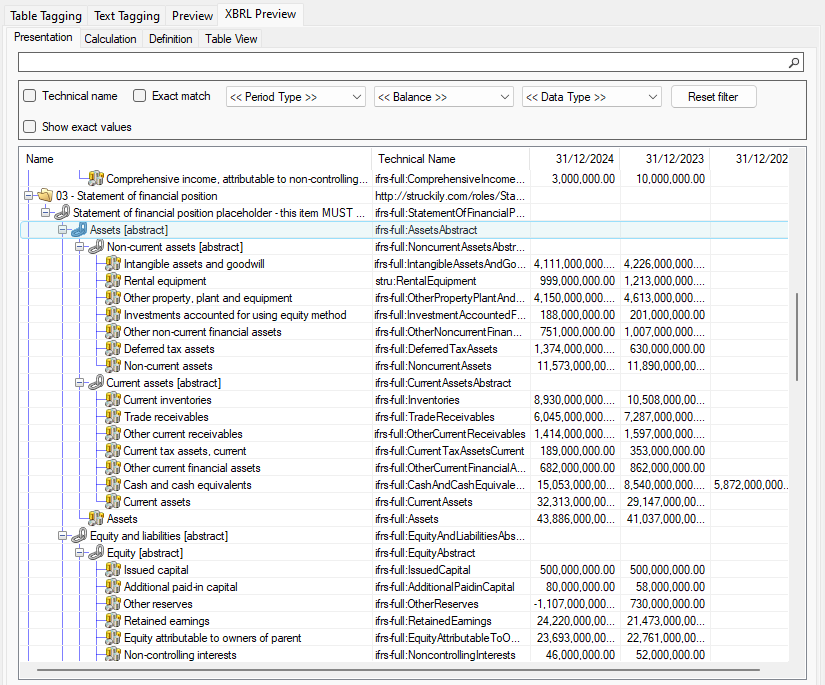Viewport: 825px width, 685px height.
Task: Click the Equity and liabilities [abstract] icon
Action: coord(79,536)
